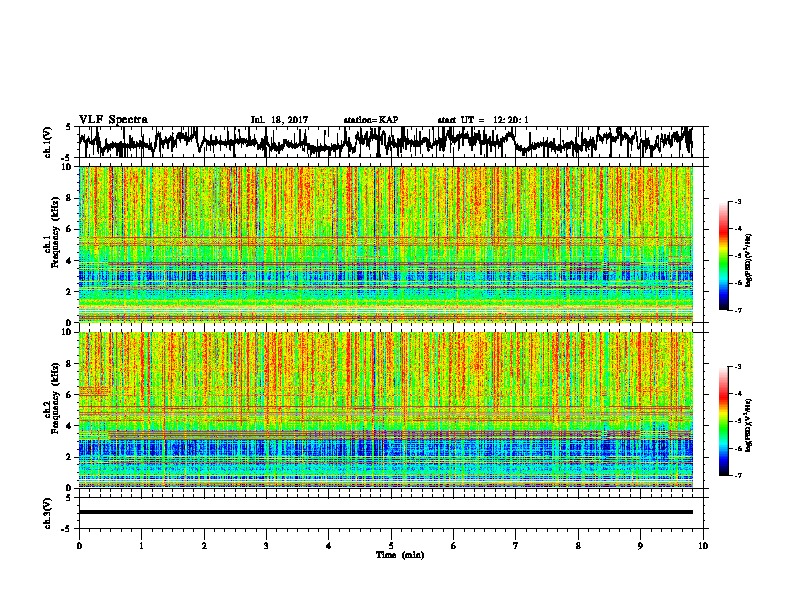Click the "station=KAP" label
This screenshot has width=792, height=612.
371,120
